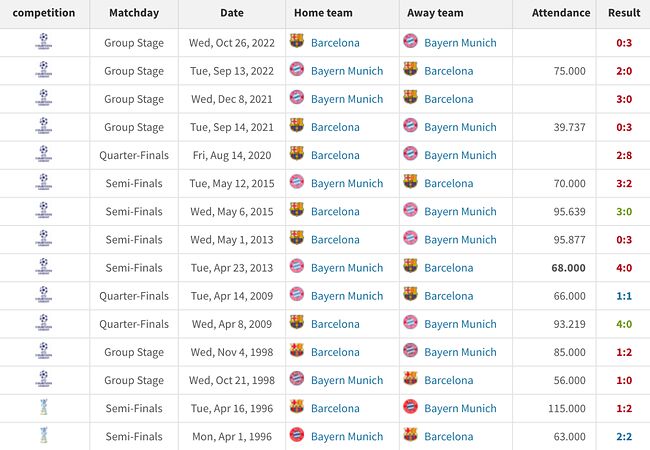Click UEFA Cup trophy icon for Apr 16, 1996
Image resolution: width=650 pixels, height=450 pixels.
coord(44,407)
